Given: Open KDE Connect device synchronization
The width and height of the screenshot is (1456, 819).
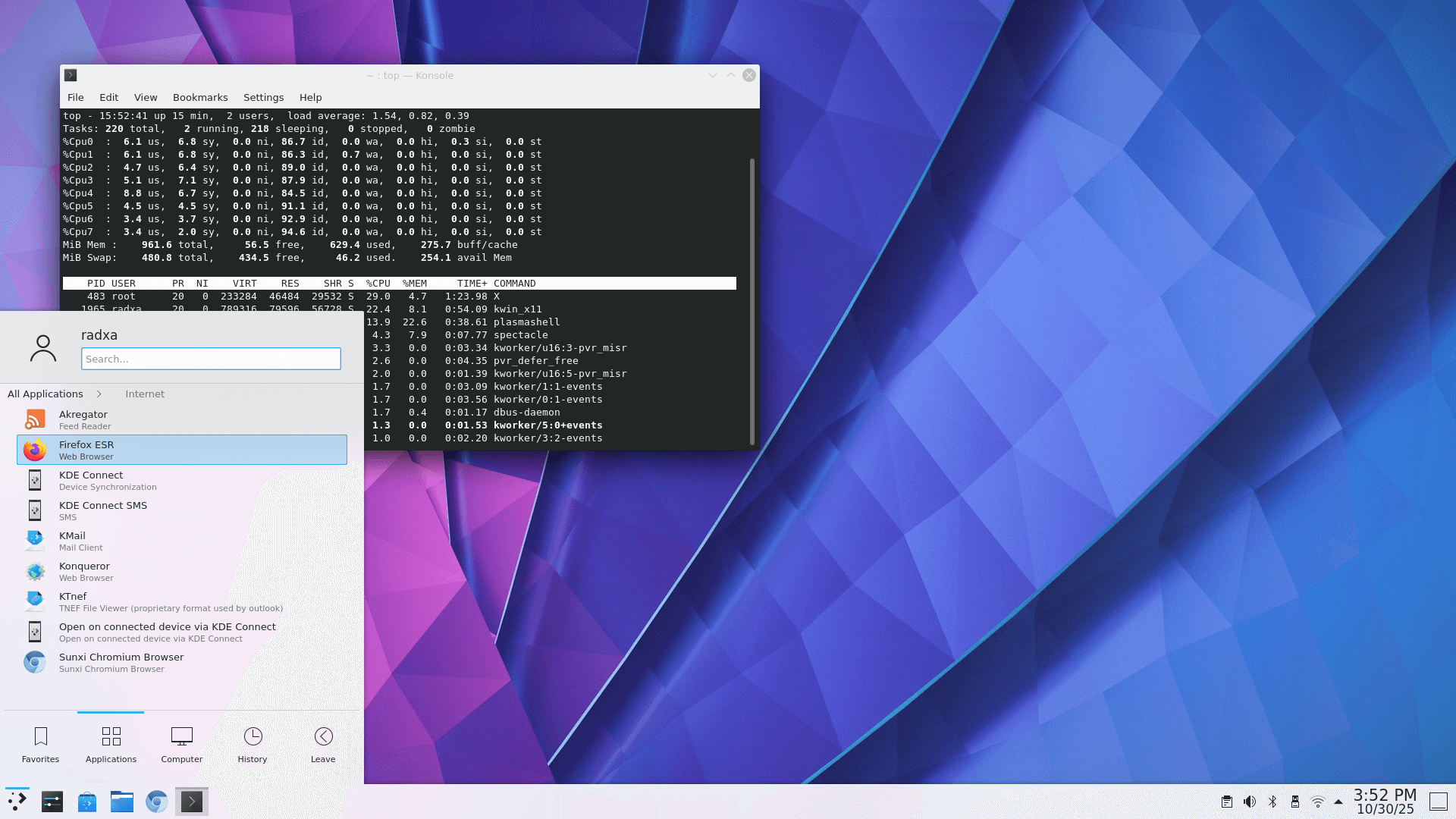Looking at the screenshot, I should [91, 480].
